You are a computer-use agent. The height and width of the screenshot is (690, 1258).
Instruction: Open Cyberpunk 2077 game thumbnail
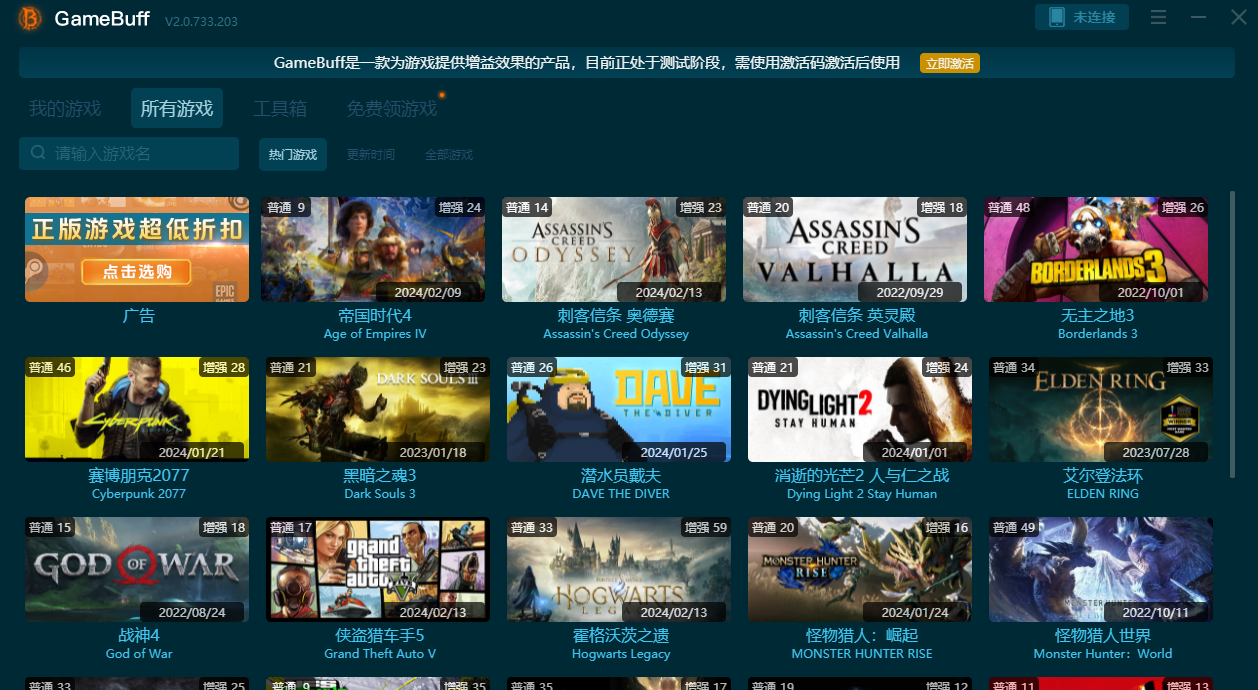(x=137, y=409)
